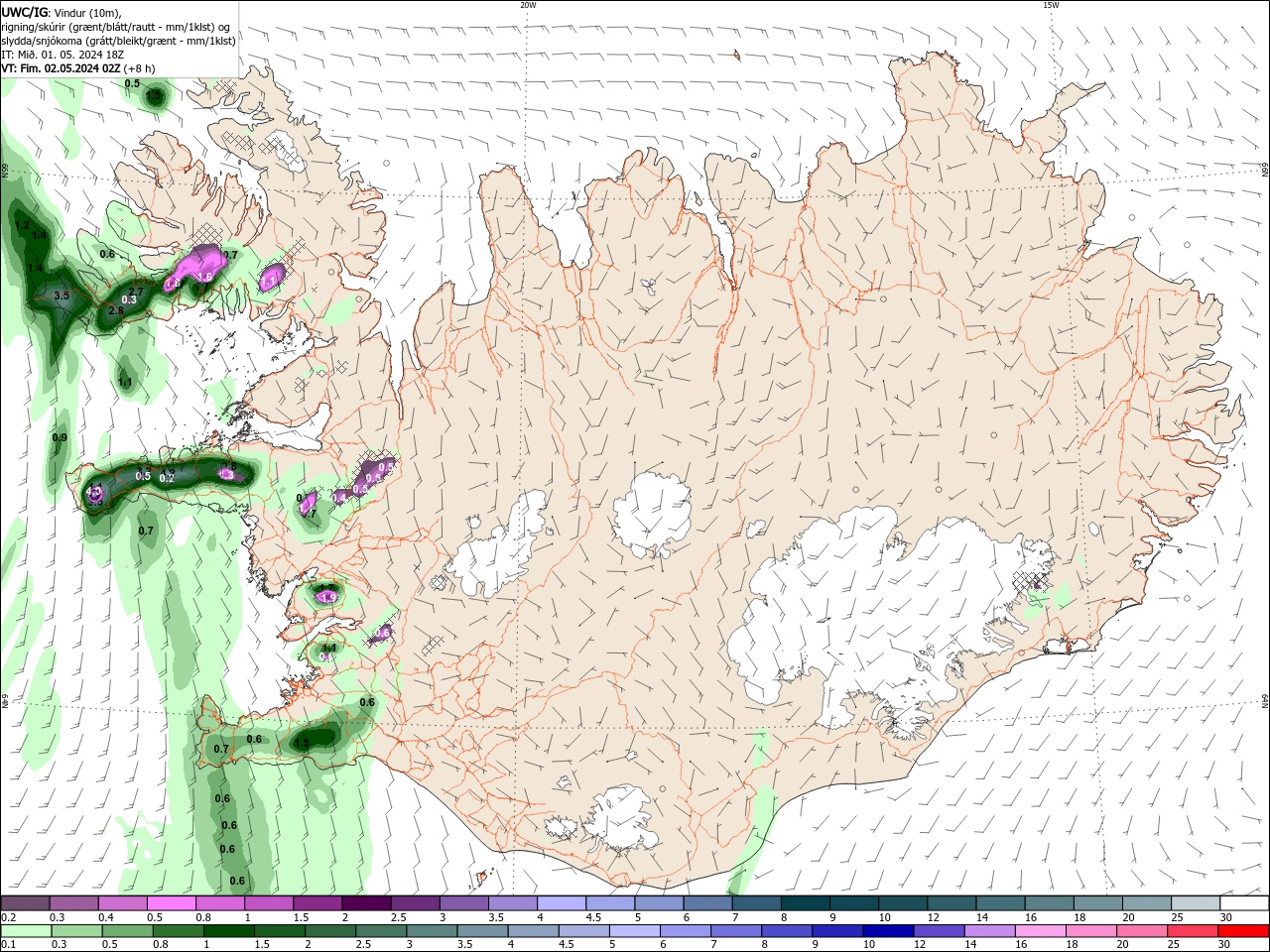Select upper legend swatch between 25 and 30
This screenshot has width=1270, height=952.
pos(1196,903)
